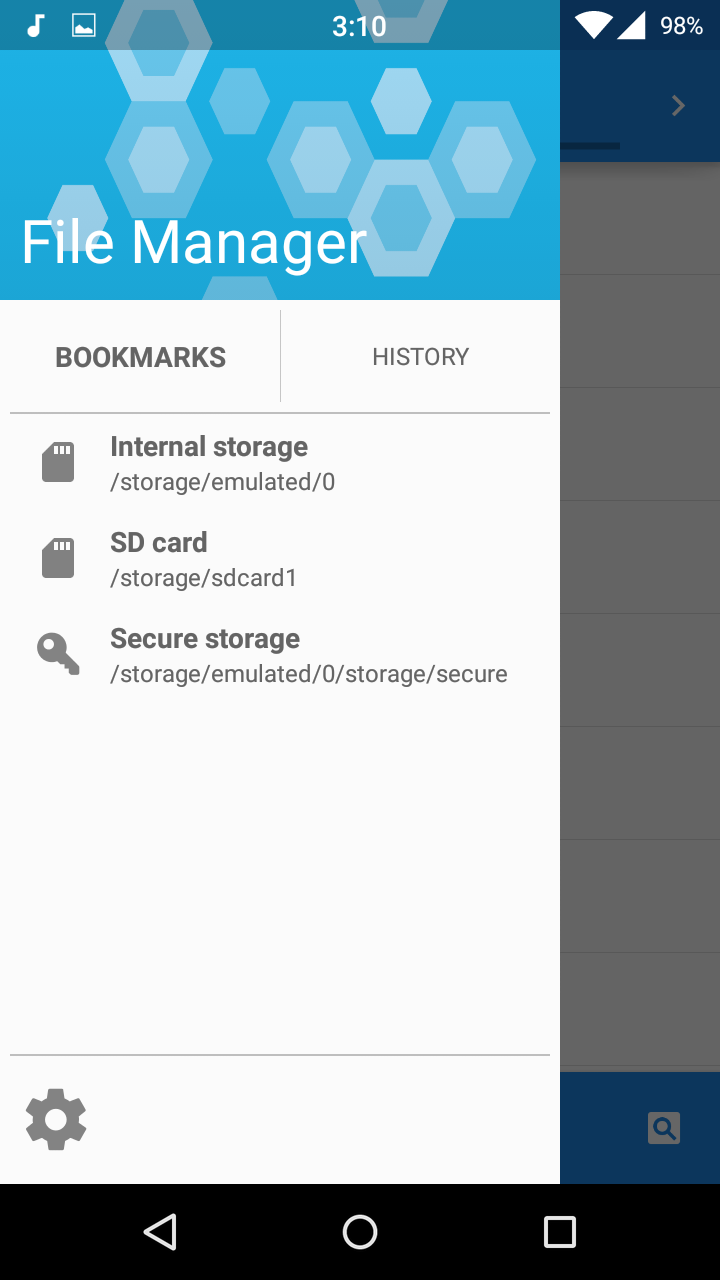
Task: Tap the battery percentage indicator
Action: [x=681, y=26]
